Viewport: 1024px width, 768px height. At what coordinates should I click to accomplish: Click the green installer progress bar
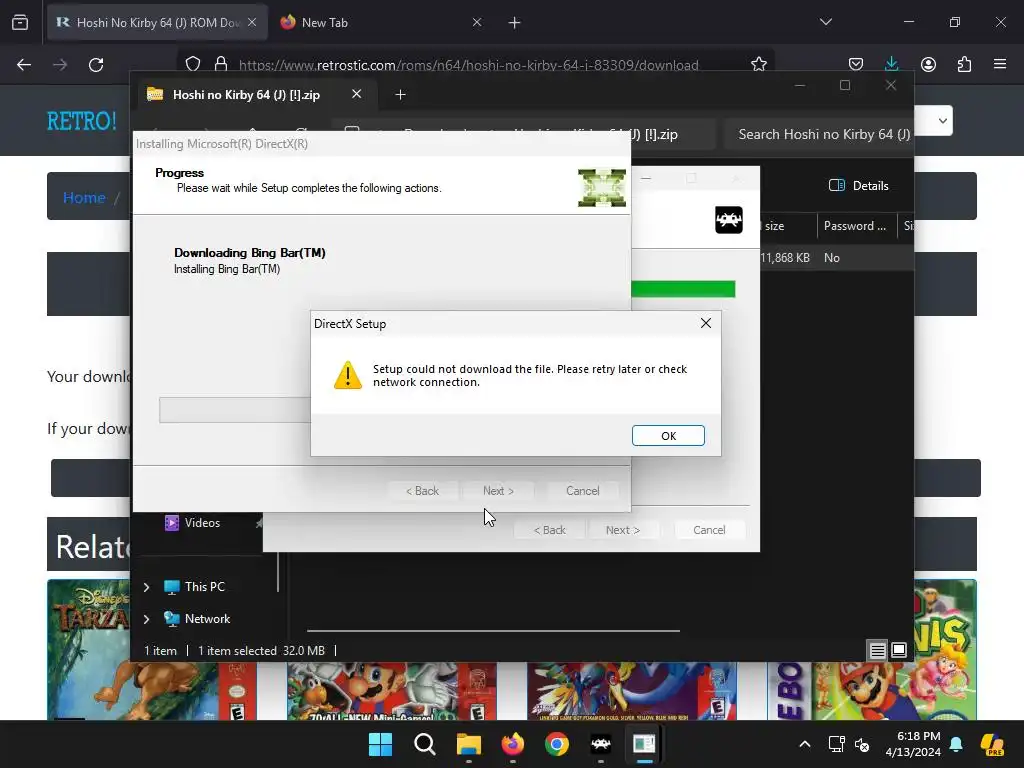[683, 289]
